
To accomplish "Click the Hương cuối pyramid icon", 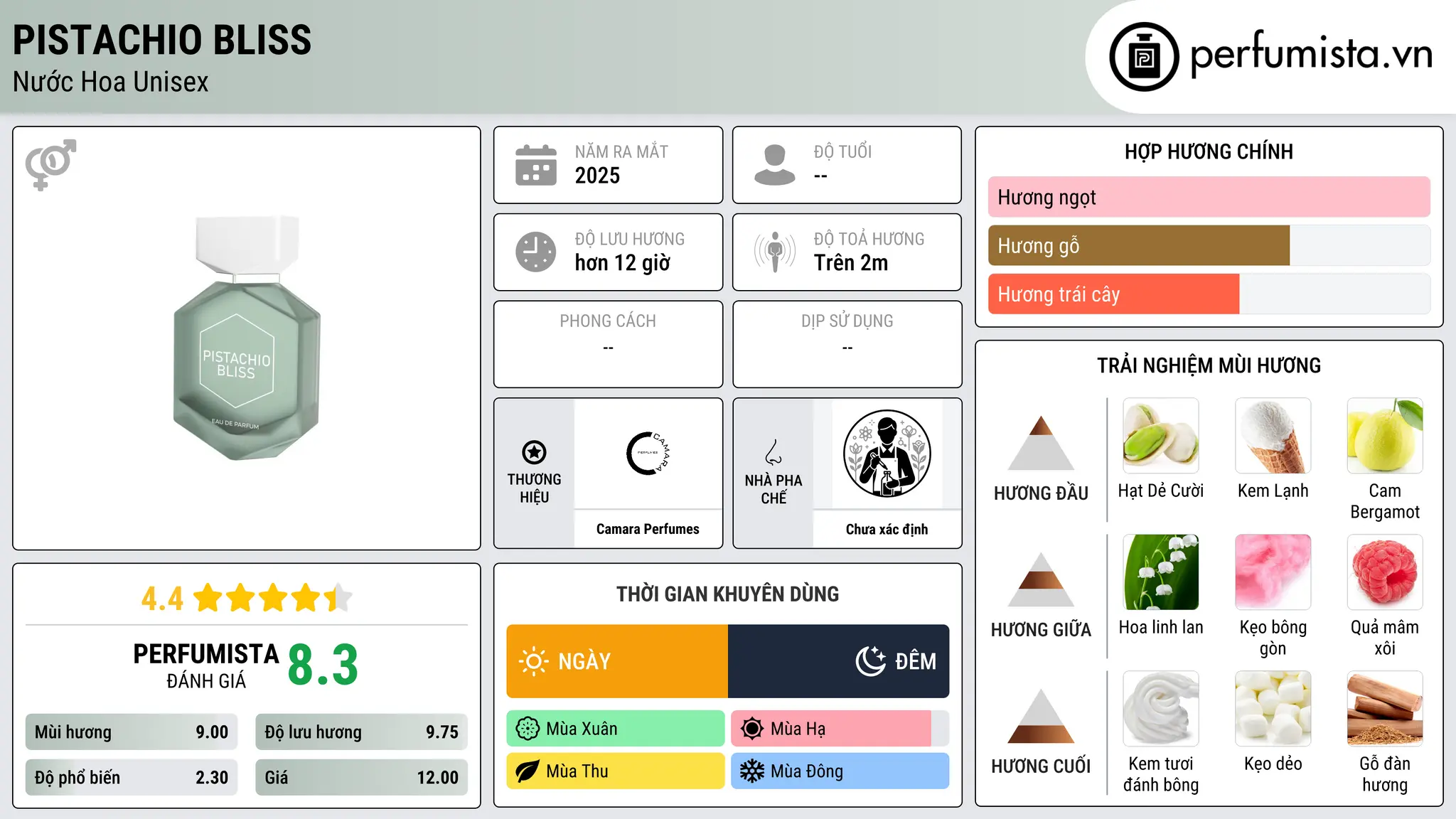I will pyautogui.click(x=1041, y=716).
